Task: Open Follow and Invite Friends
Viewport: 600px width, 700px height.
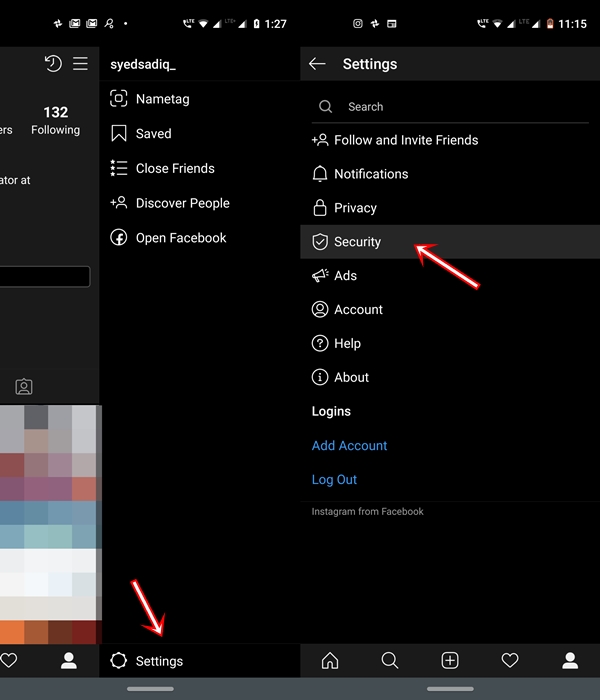Action: point(450,140)
